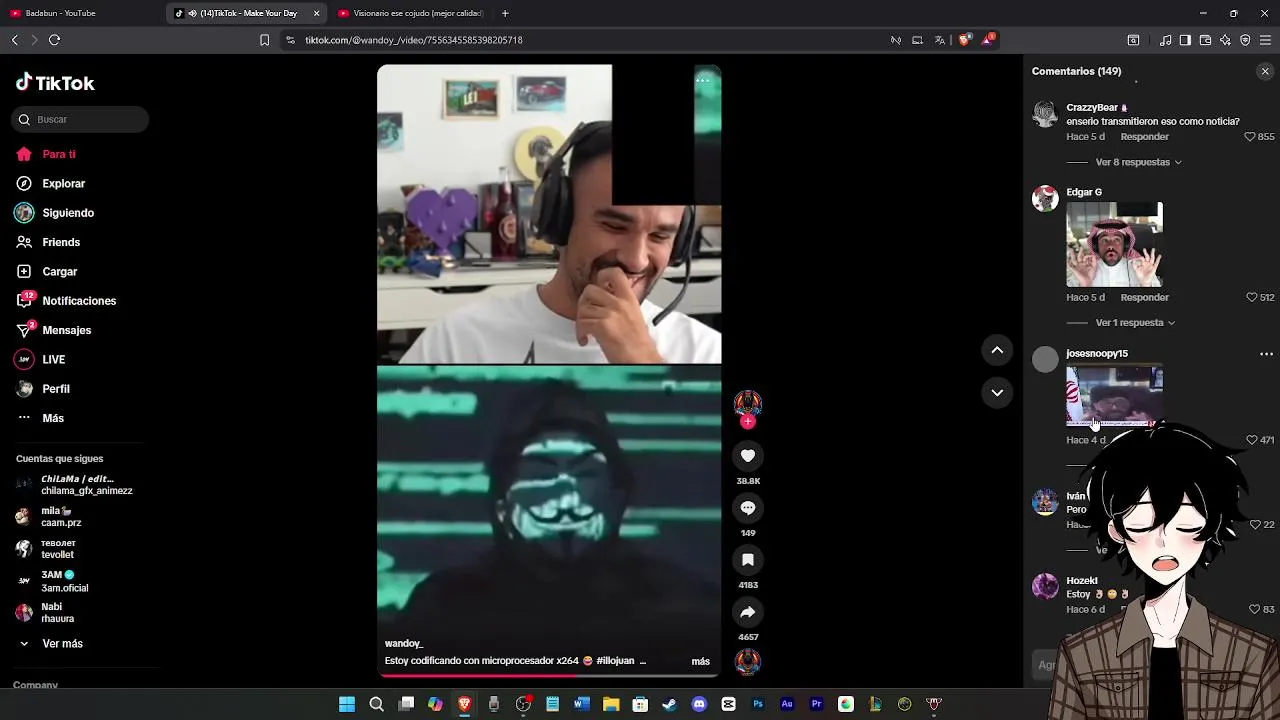Open Notificaciones in the sidebar
Image resolution: width=1280 pixels, height=720 pixels.
[66, 301]
